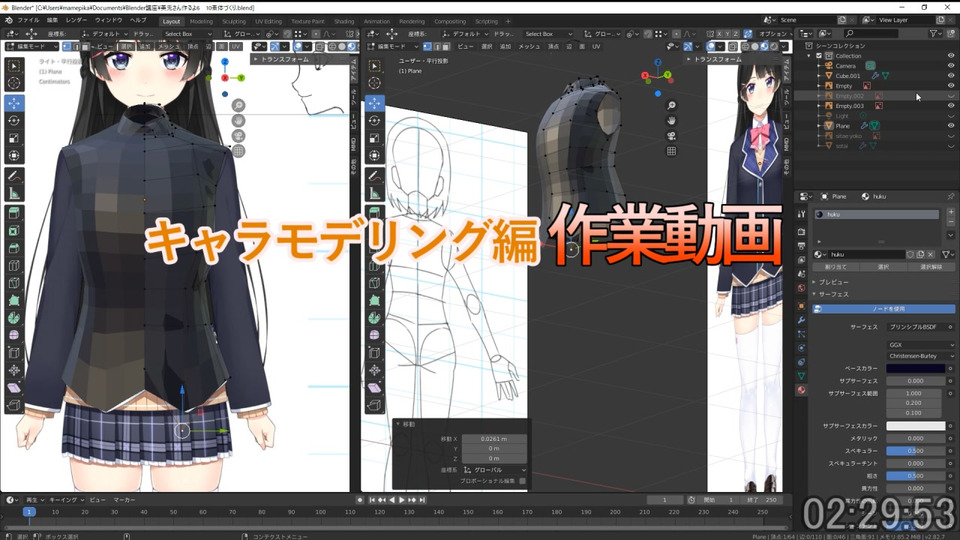Open the Window menu
The width and height of the screenshot is (960, 540).
(x=108, y=20)
